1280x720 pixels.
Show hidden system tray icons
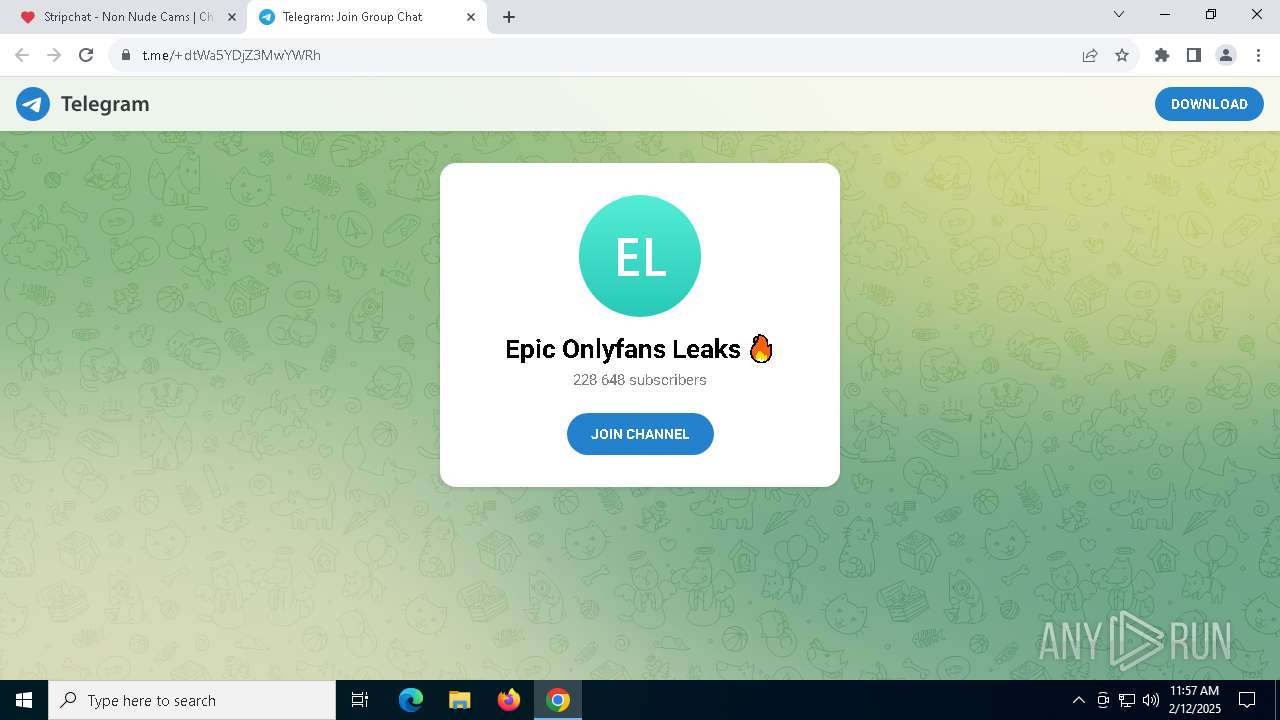click(x=1078, y=700)
